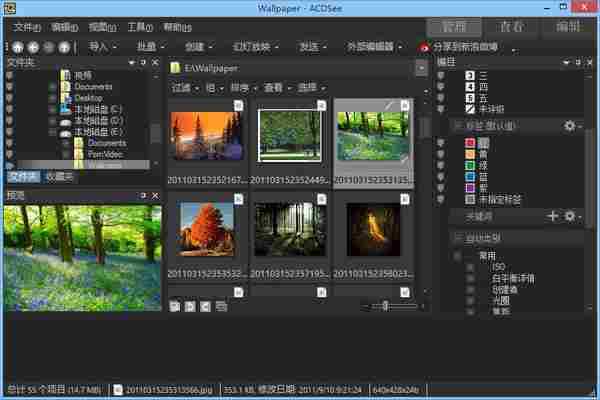The width and height of the screenshot is (600, 400).
Task: Choose the green 绿 color label
Action: point(470,166)
